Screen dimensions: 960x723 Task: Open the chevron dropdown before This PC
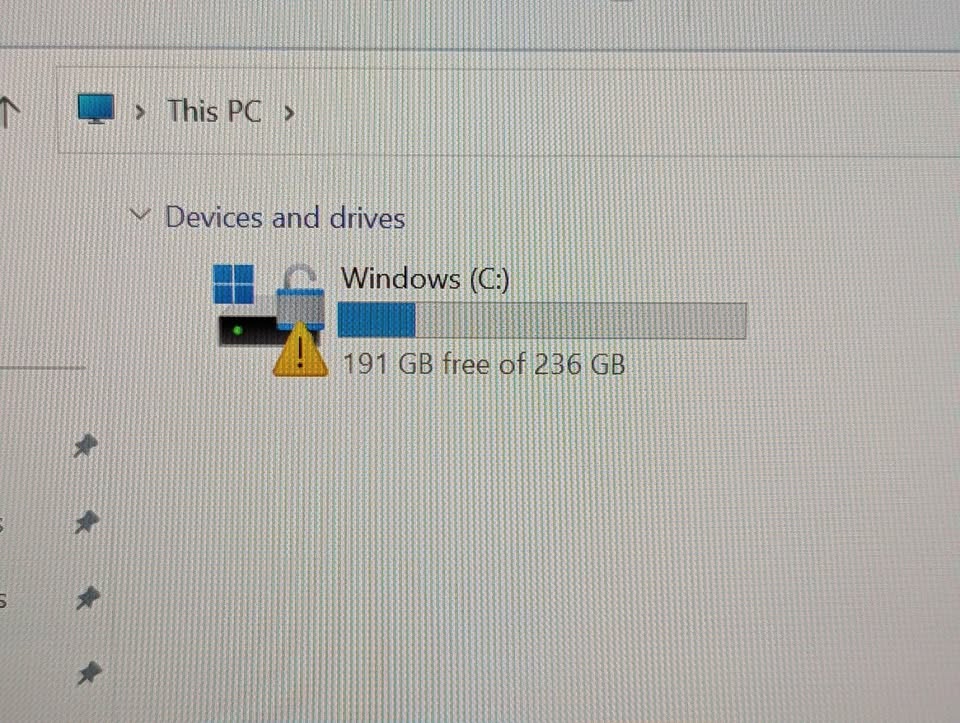pos(140,112)
